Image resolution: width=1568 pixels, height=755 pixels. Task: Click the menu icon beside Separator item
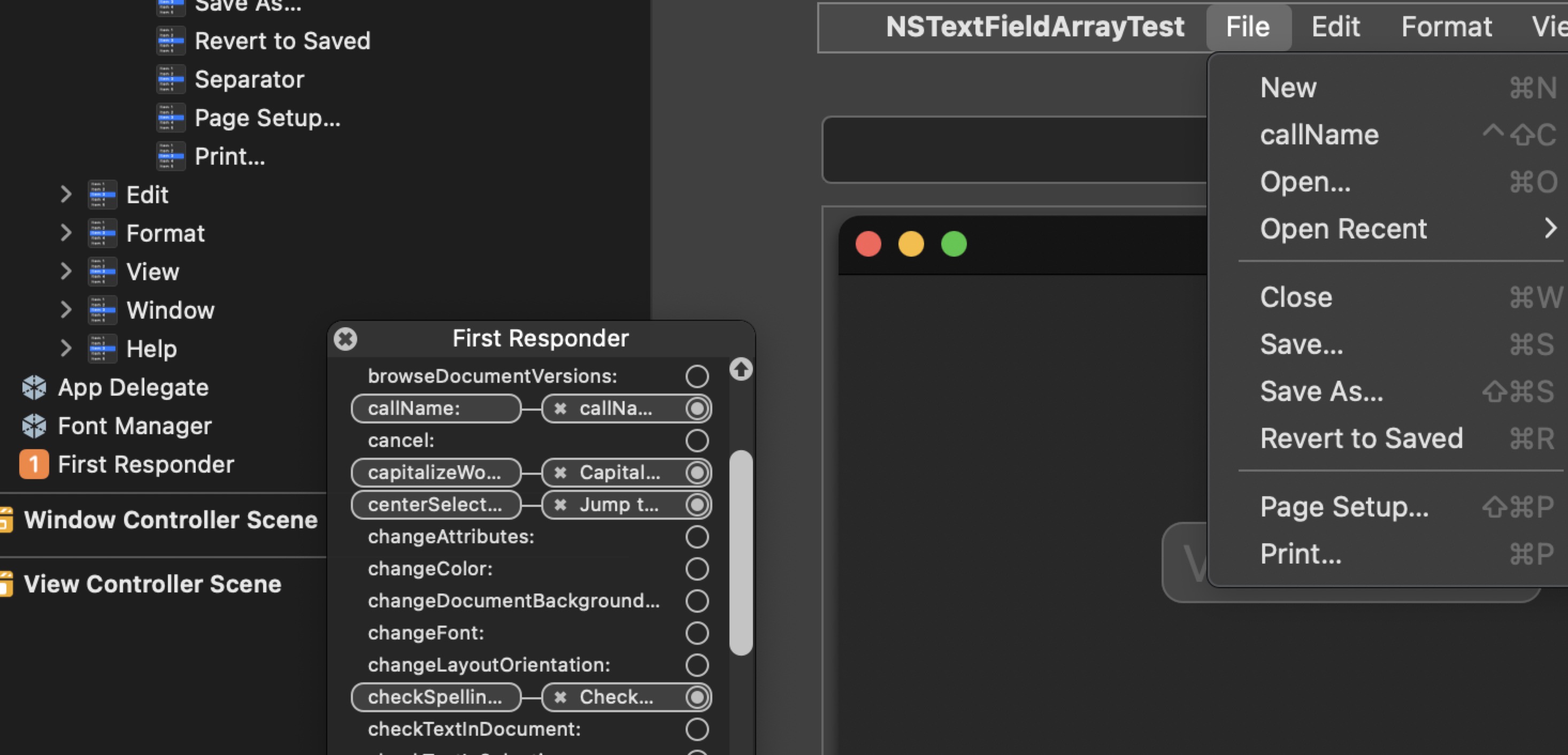point(171,79)
